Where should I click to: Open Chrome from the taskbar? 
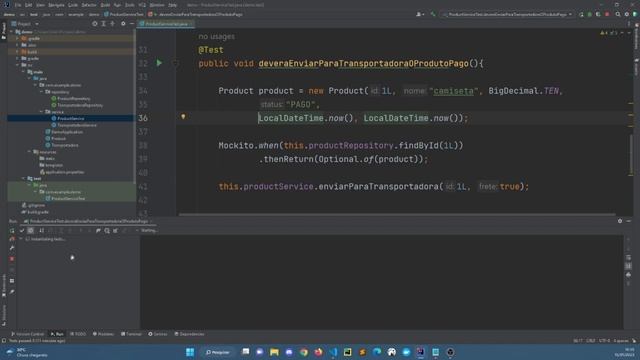[303, 352]
